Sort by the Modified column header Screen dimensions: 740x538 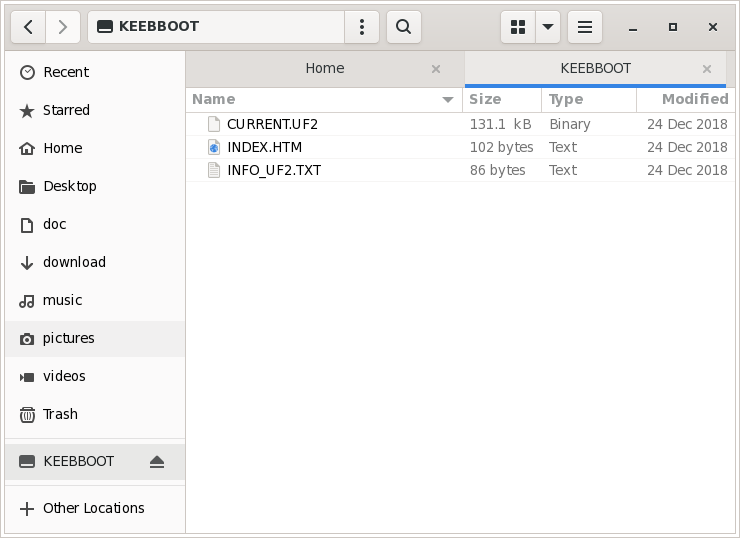pyautogui.click(x=694, y=99)
